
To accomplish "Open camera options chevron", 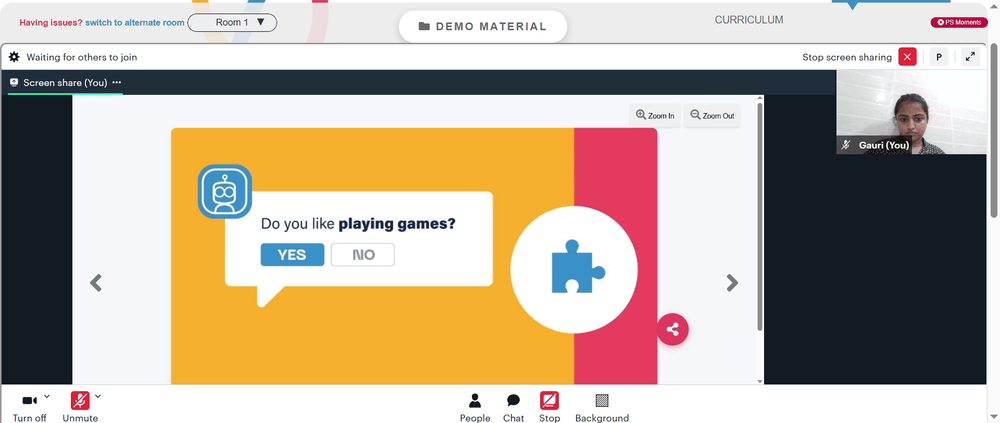I will click(47, 396).
